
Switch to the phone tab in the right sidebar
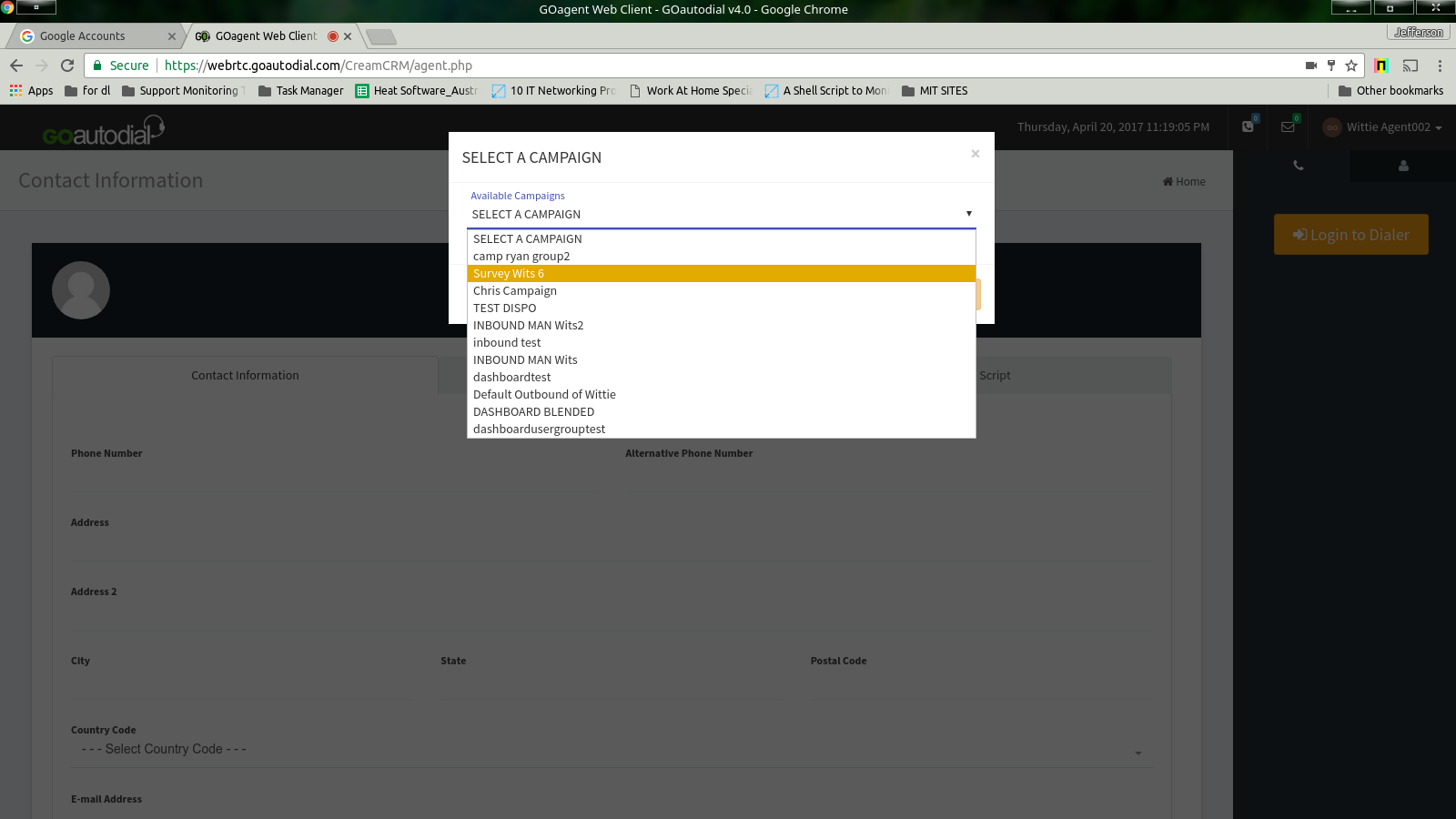(1299, 166)
